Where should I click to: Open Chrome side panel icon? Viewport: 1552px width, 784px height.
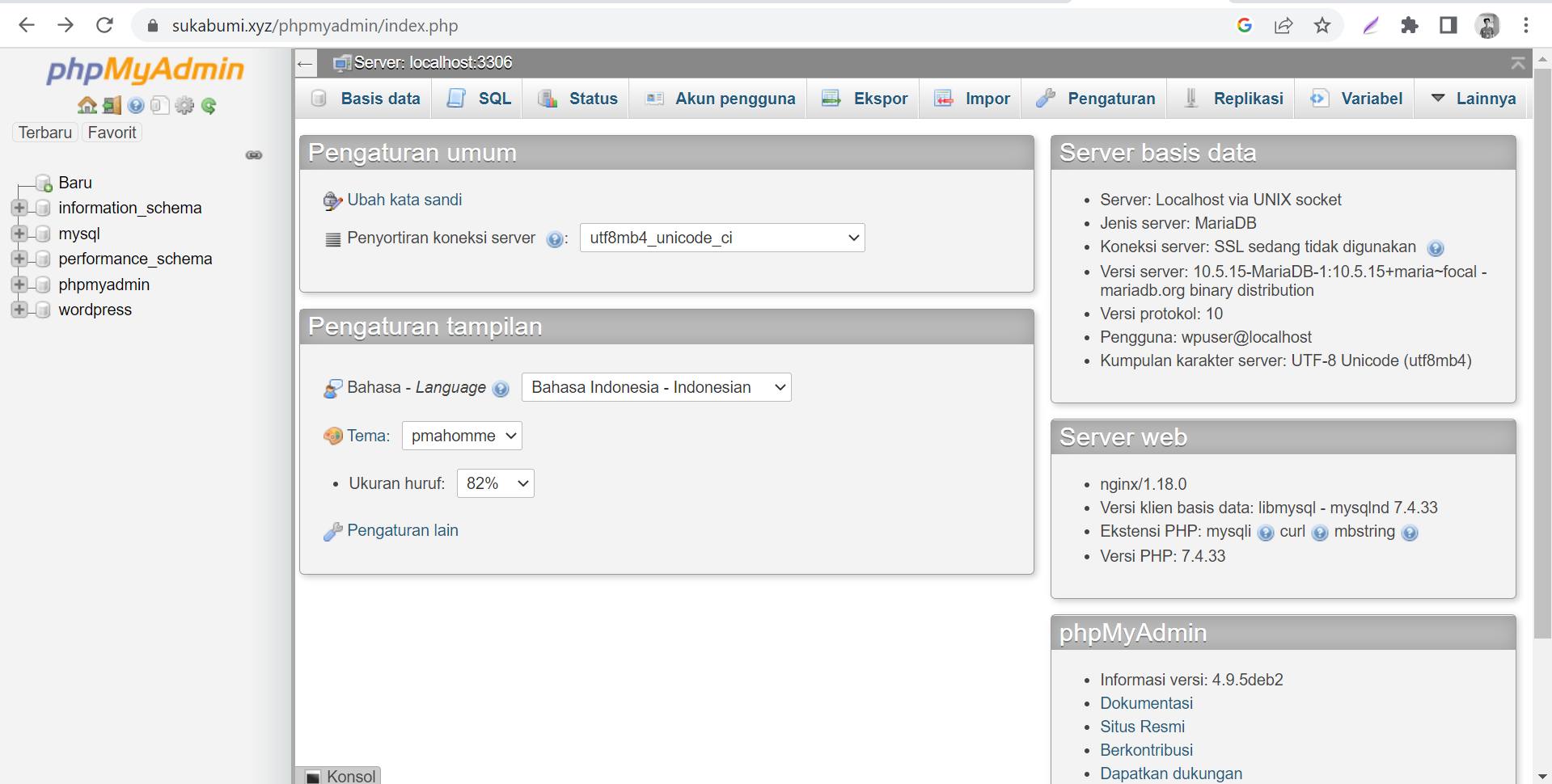pyautogui.click(x=1448, y=26)
